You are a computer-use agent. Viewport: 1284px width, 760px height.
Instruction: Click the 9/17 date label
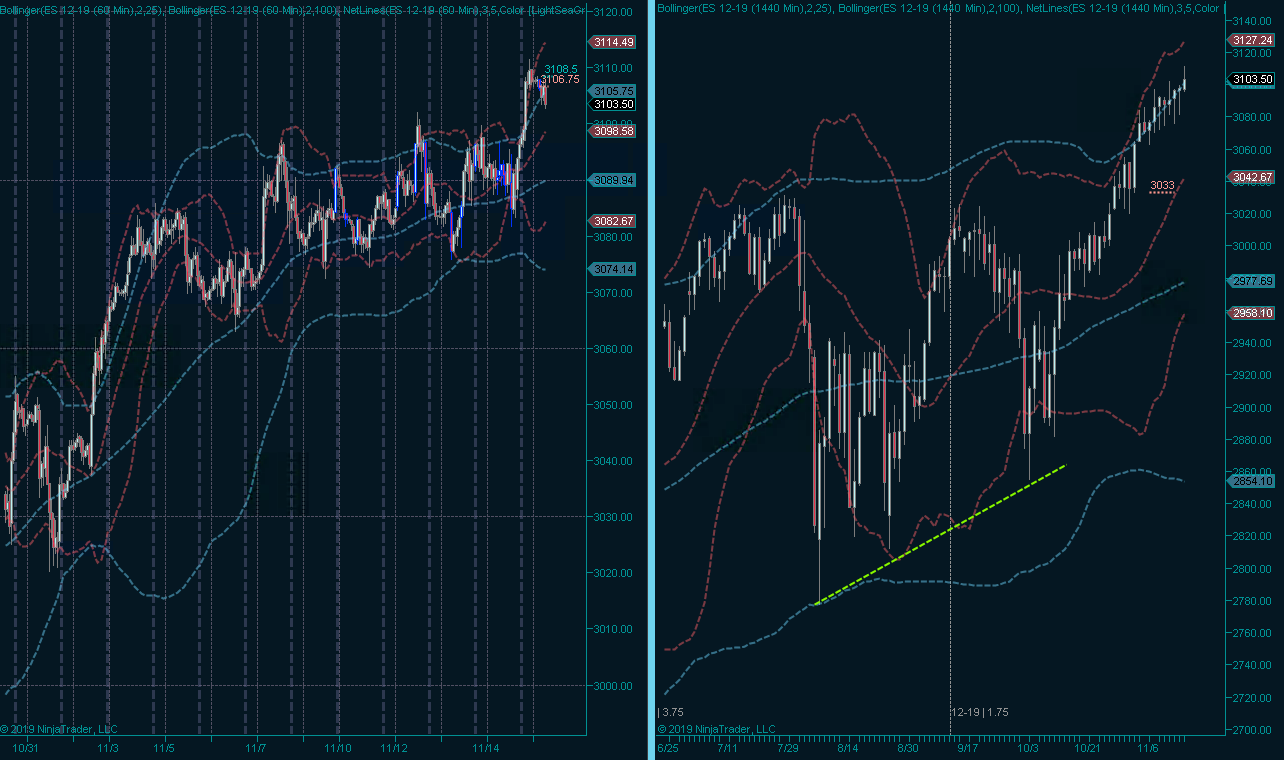968,748
